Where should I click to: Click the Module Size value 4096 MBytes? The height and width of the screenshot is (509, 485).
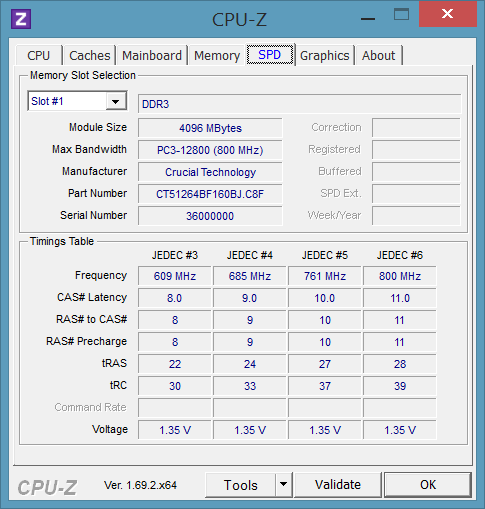point(210,128)
